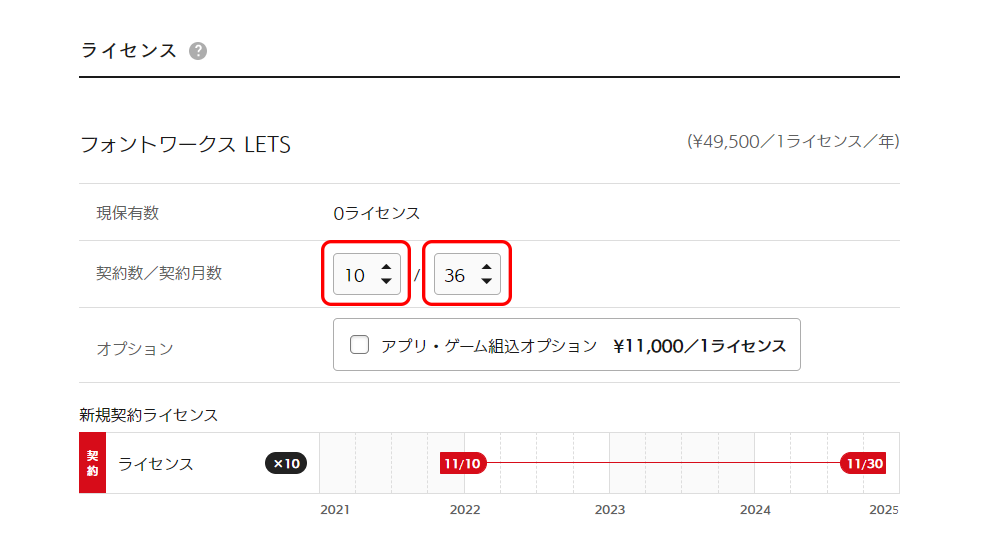Screen dimensions: 986x543
Task: Enable アプリ・ゲーム組込オプション checkbox
Action: tap(359, 345)
